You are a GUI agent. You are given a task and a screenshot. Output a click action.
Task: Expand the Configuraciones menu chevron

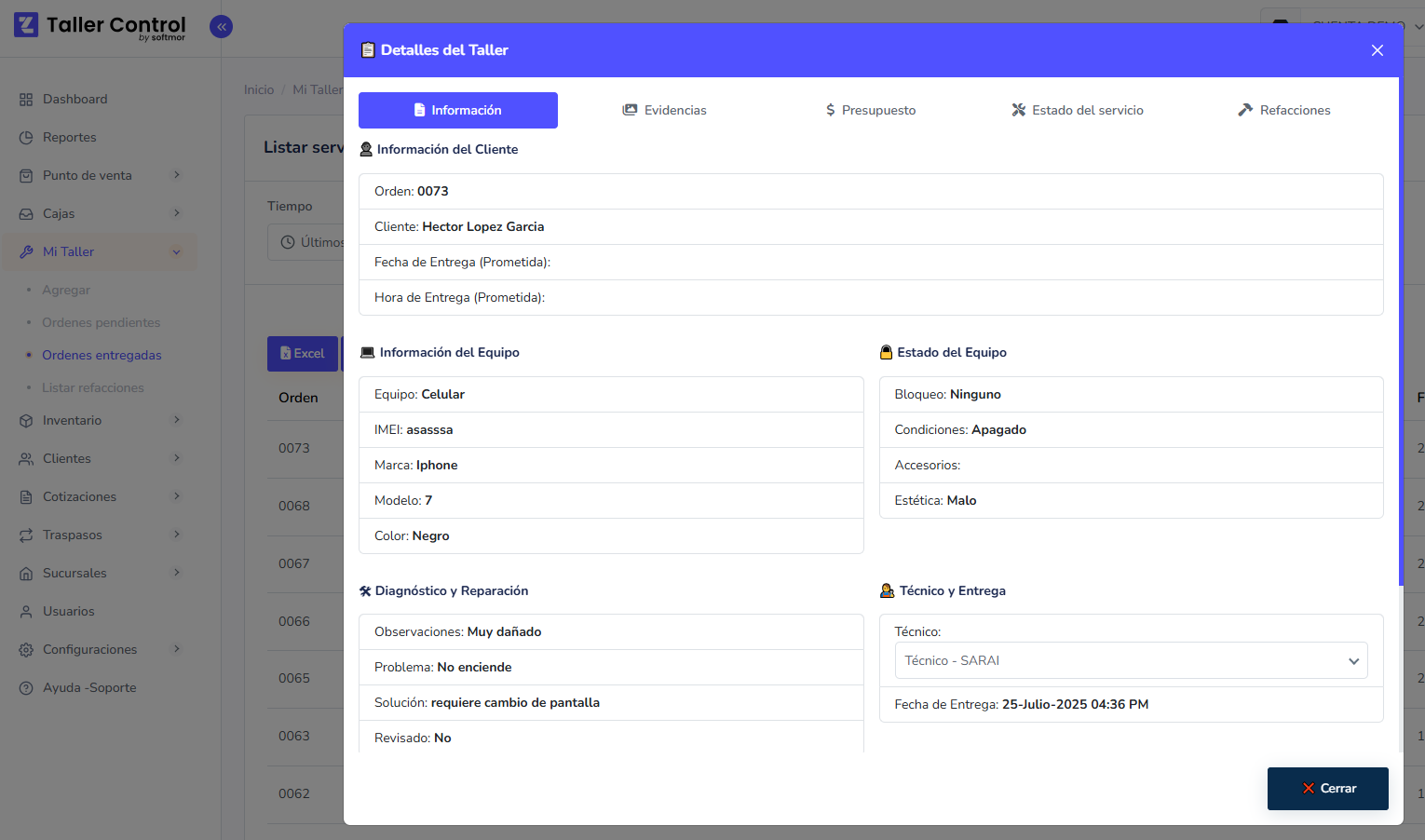(x=177, y=649)
